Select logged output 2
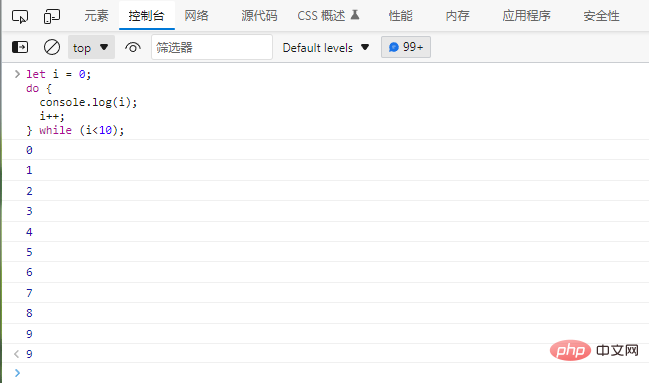The width and height of the screenshot is (649, 383). click(29, 191)
